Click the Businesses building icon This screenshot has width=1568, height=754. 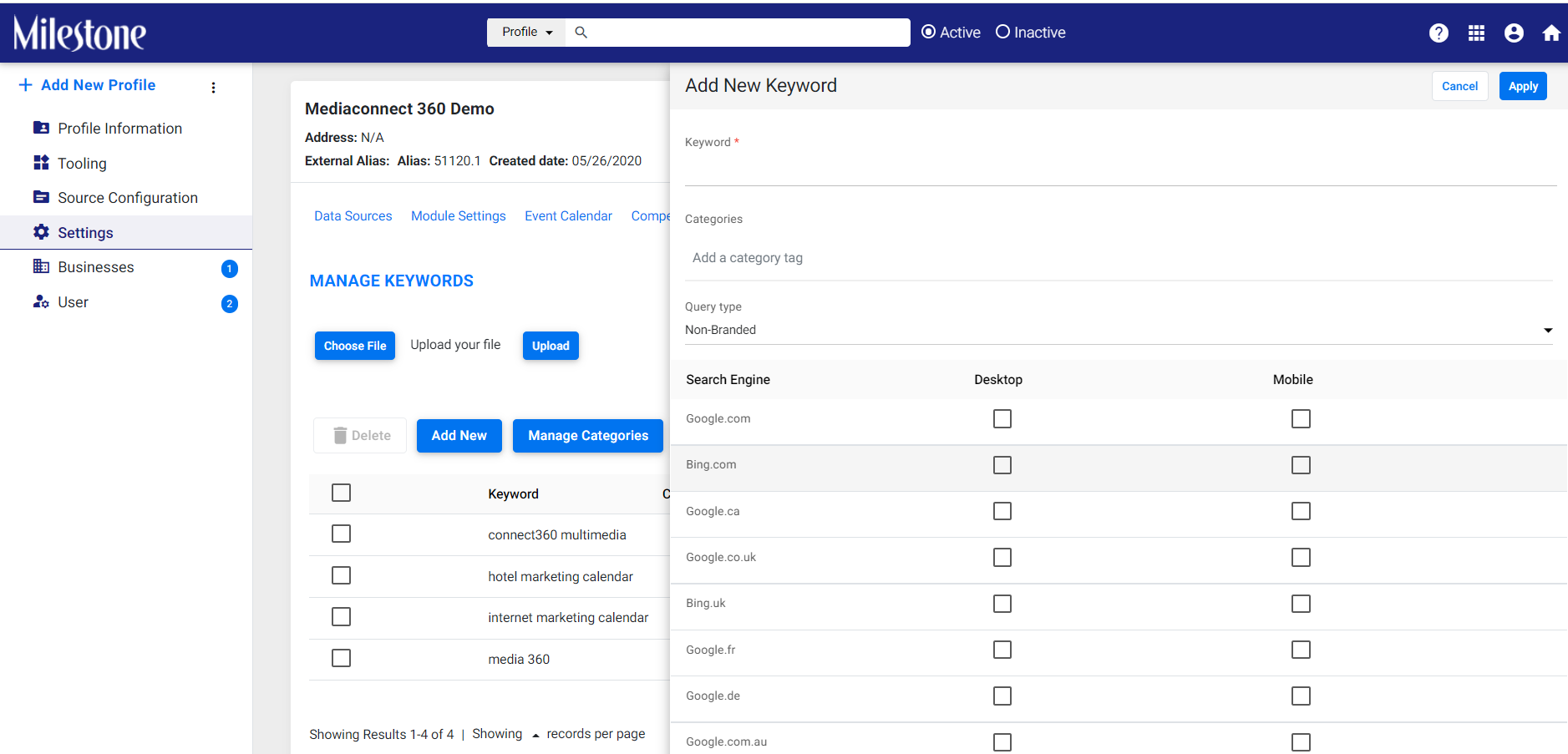tap(41, 266)
